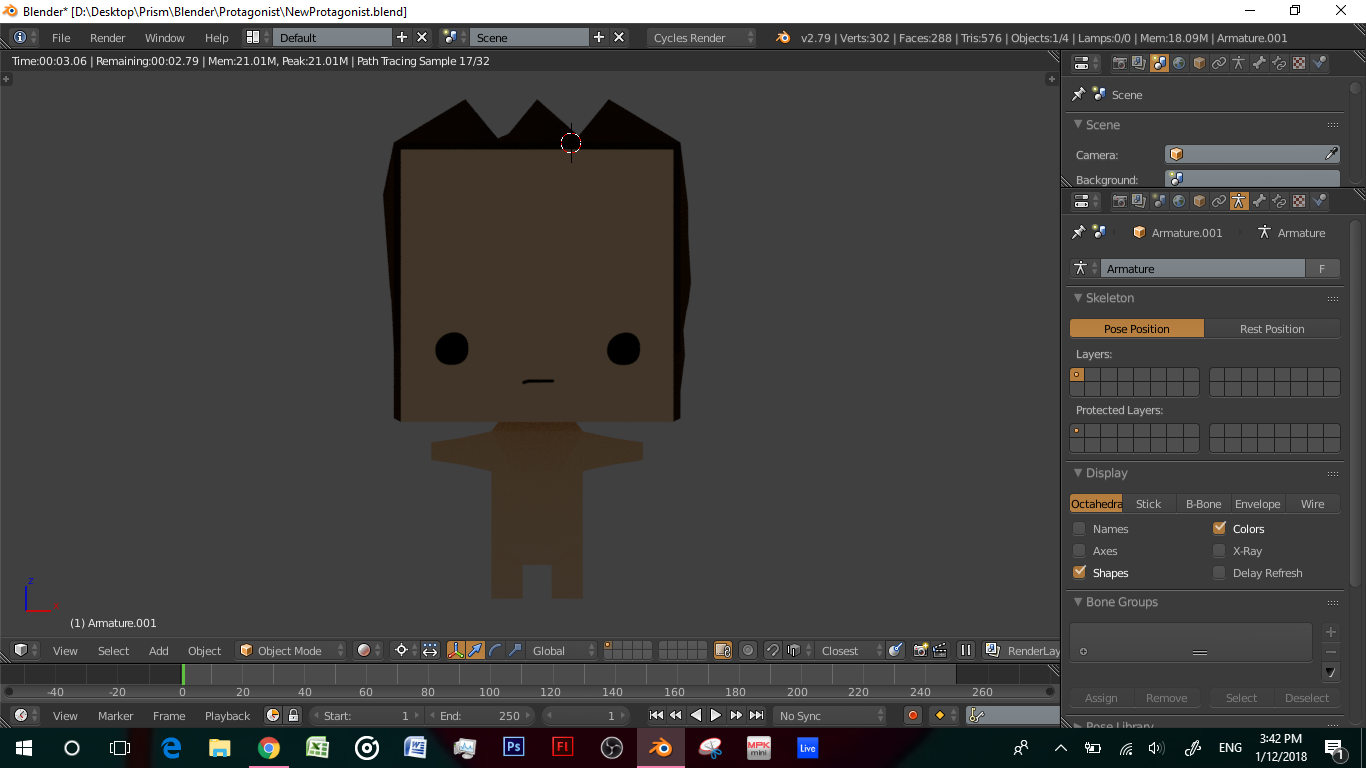The height and width of the screenshot is (768, 1366).
Task: Open the Window menu
Action: click(x=165, y=37)
